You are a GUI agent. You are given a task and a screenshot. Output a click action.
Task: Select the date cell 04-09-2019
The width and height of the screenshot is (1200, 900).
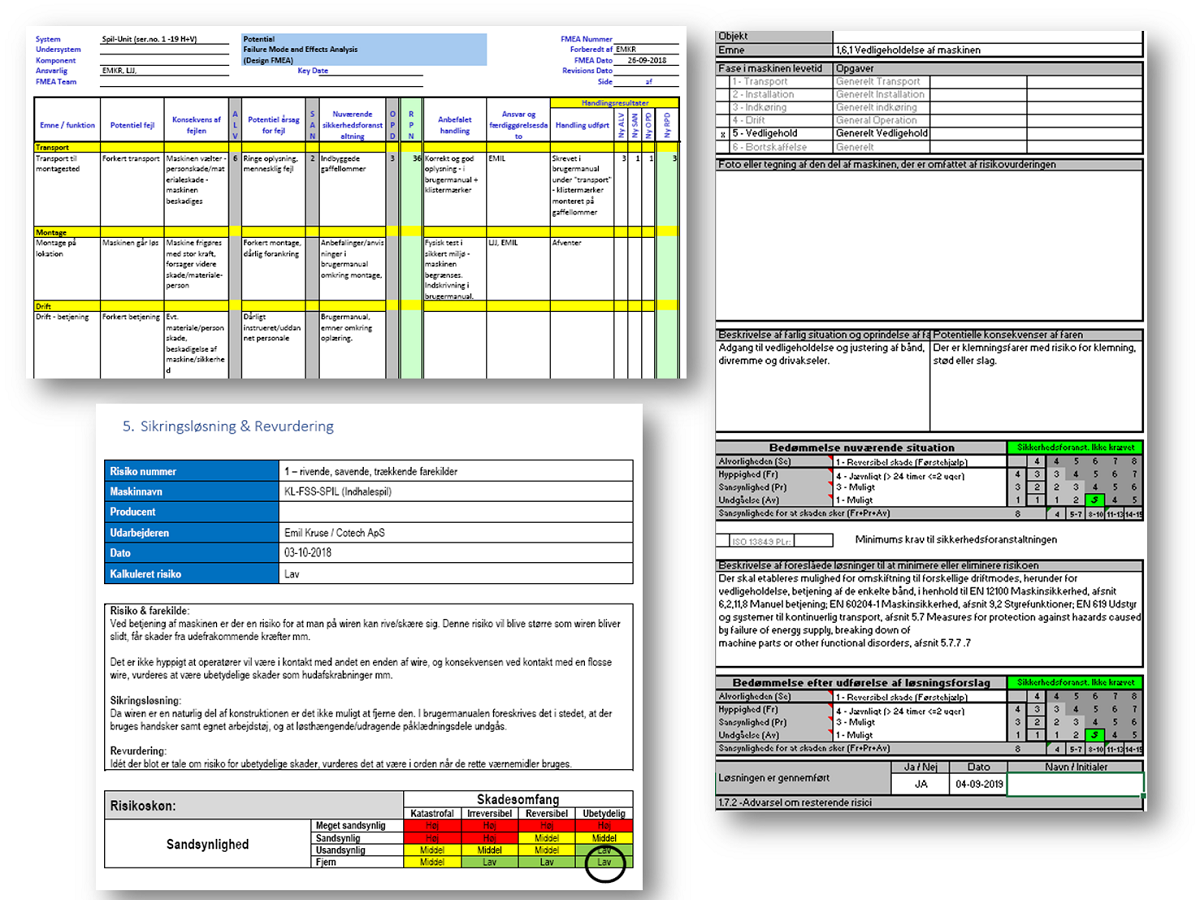tap(977, 784)
